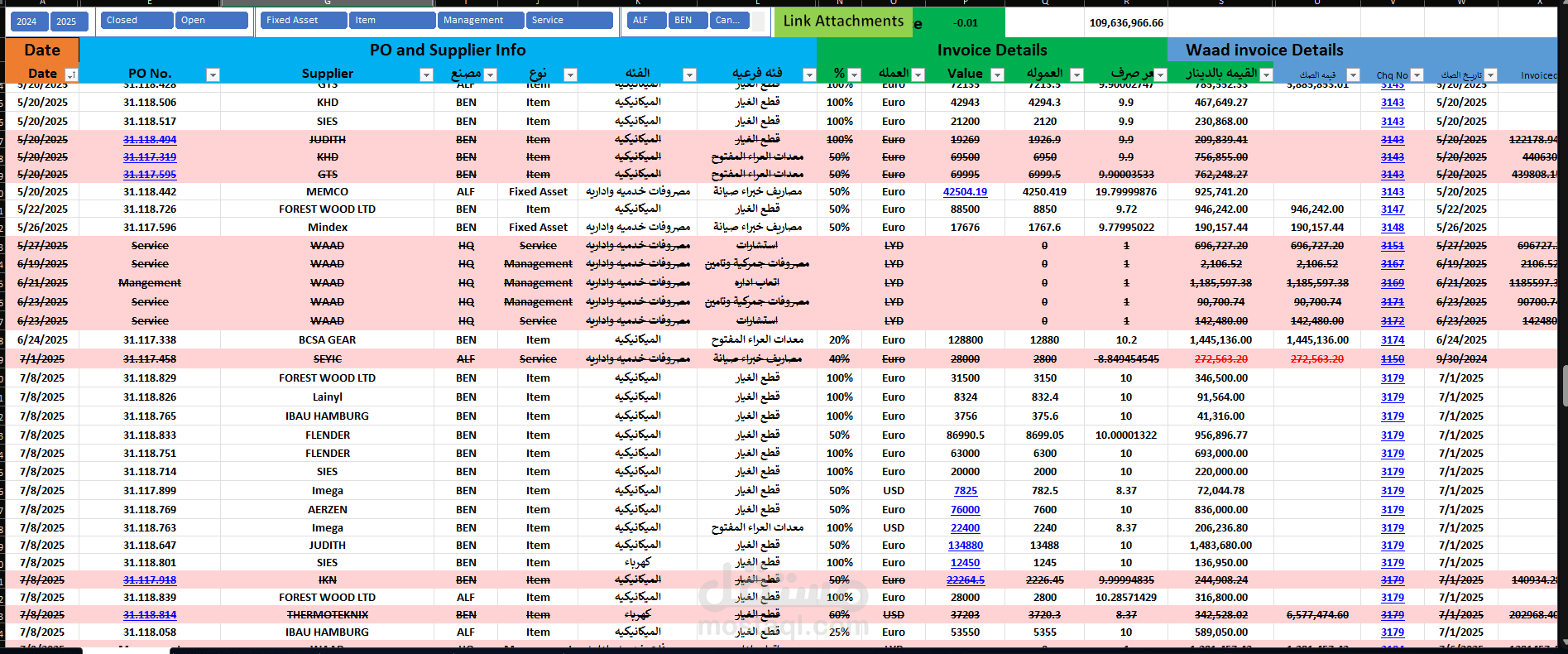Filter by Open status in slicer
Image resolution: width=1568 pixels, height=654 pixels.
(x=212, y=20)
